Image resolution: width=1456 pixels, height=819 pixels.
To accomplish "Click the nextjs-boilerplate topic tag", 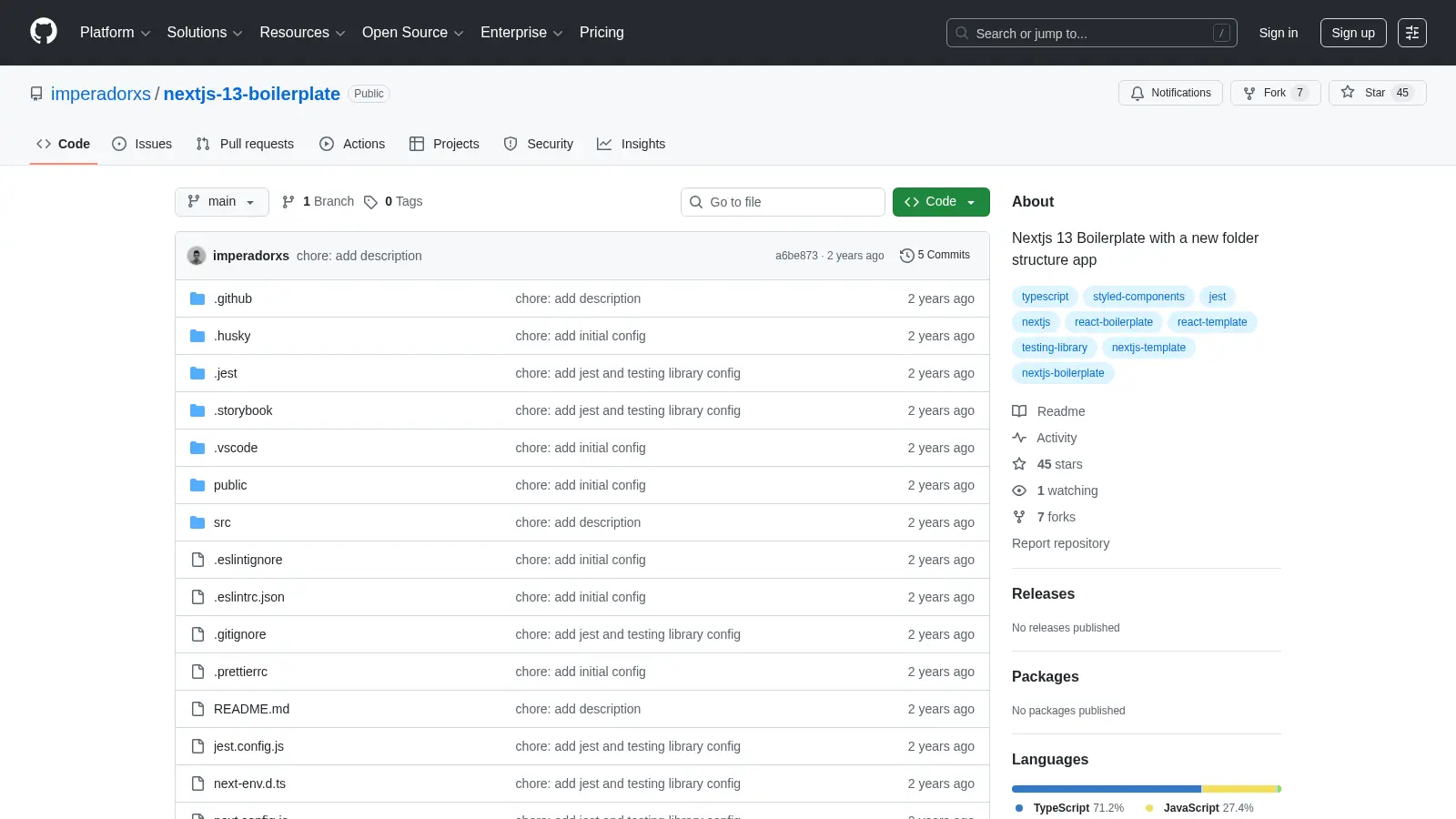I will pyautogui.click(x=1063, y=373).
